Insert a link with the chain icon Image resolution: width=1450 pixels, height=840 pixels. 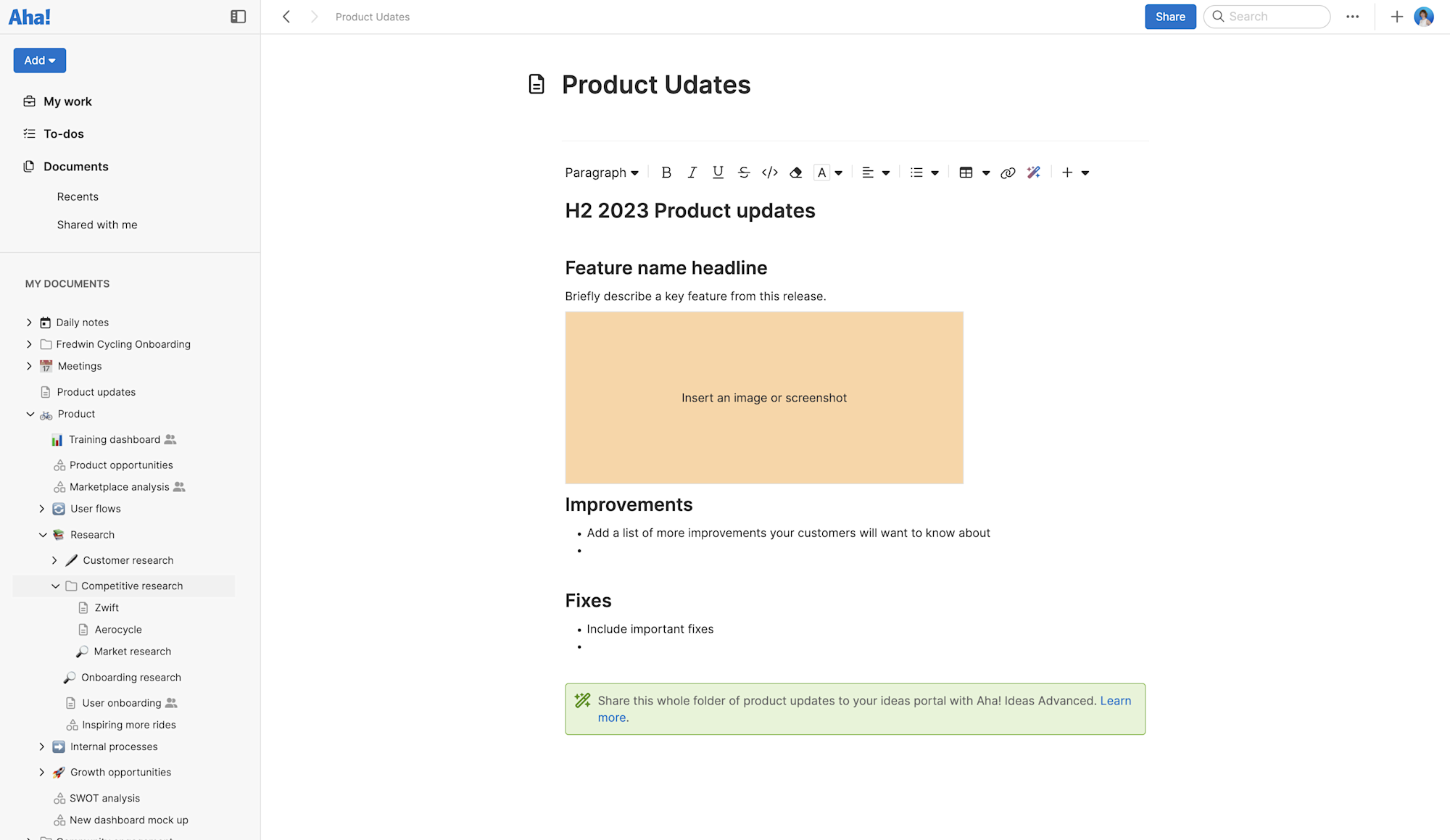[1008, 172]
